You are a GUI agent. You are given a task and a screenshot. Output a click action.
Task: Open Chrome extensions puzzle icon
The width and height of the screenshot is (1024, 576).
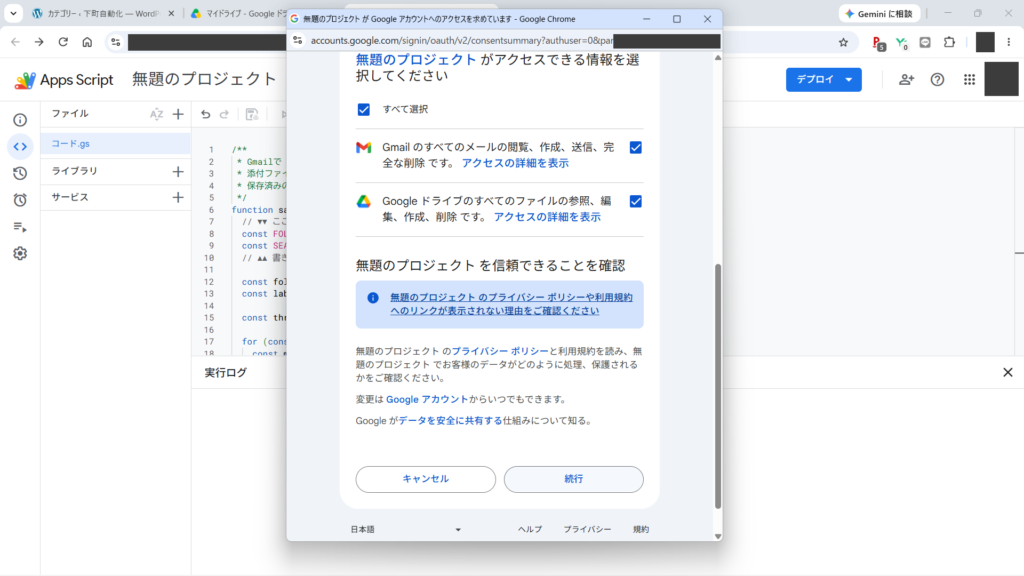coord(950,42)
